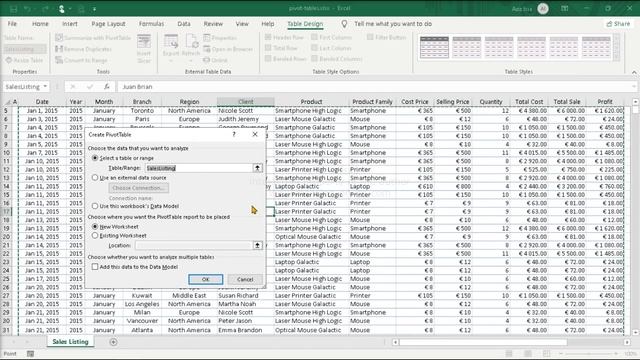Screen dimensions: 640x360
Task: Open the Home tab
Action: click(40, 24)
